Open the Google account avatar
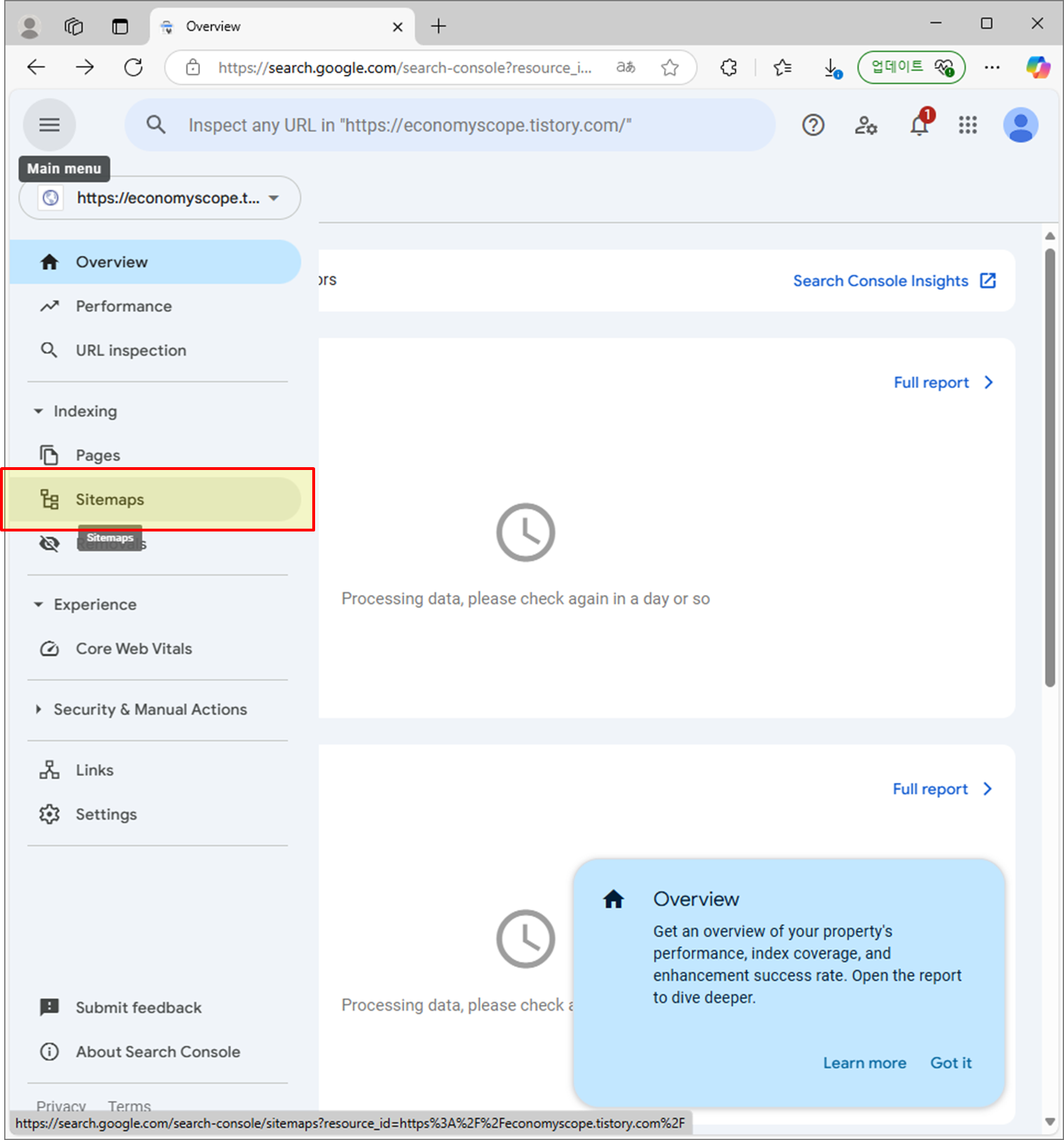The image size is (1064, 1140). pyautogui.click(x=1021, y=125)
